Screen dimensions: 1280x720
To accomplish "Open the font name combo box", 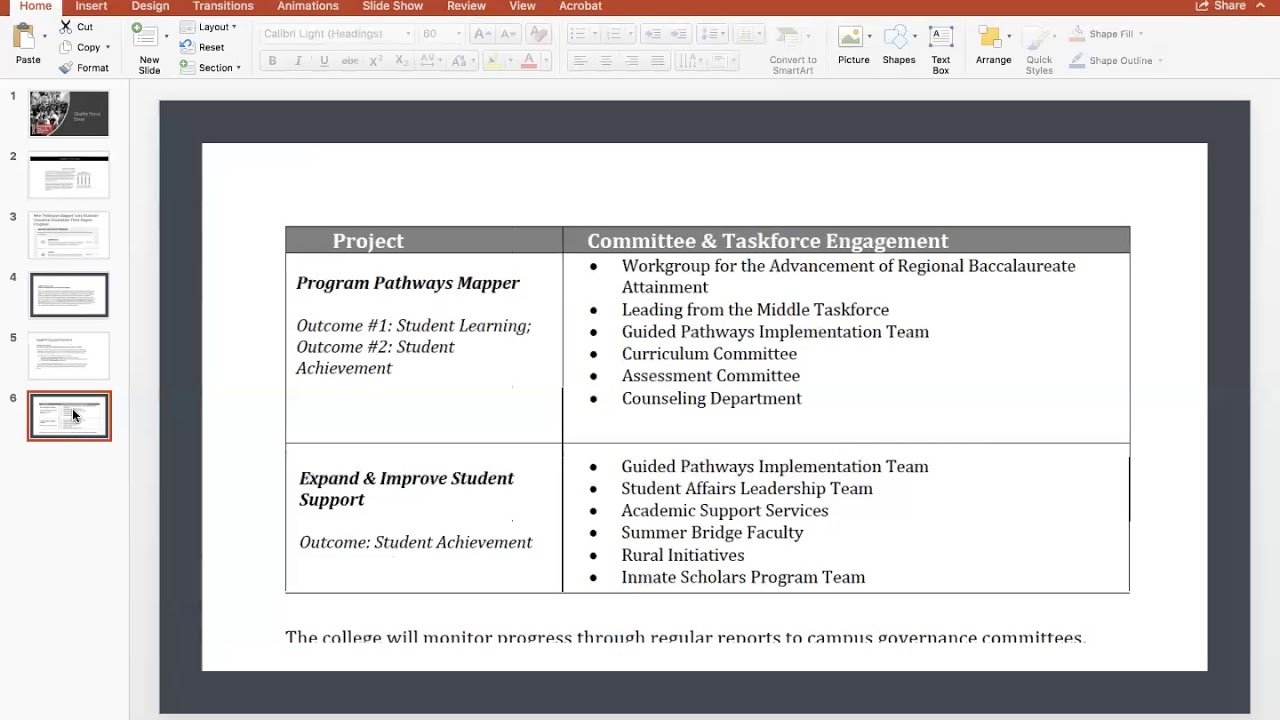I will click(x=337, y=34).
